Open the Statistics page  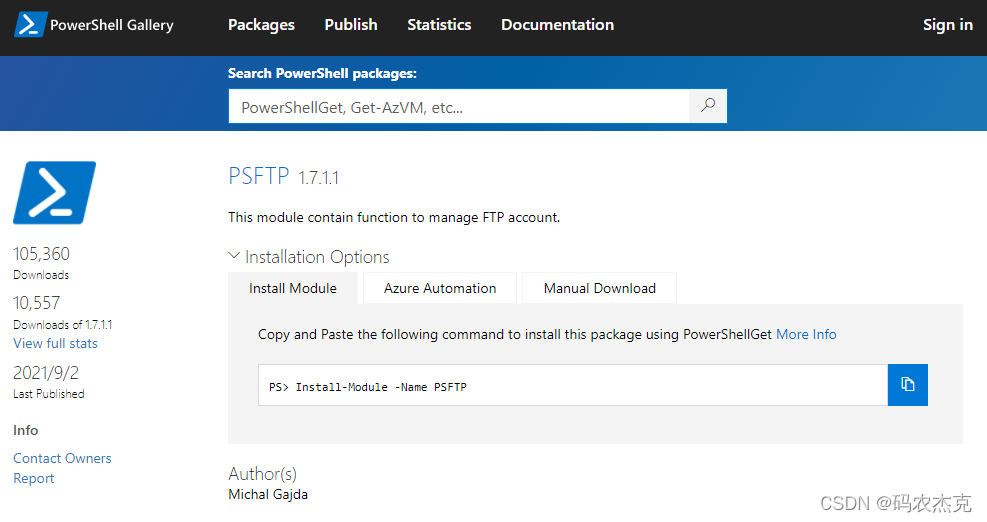[439, 25]
